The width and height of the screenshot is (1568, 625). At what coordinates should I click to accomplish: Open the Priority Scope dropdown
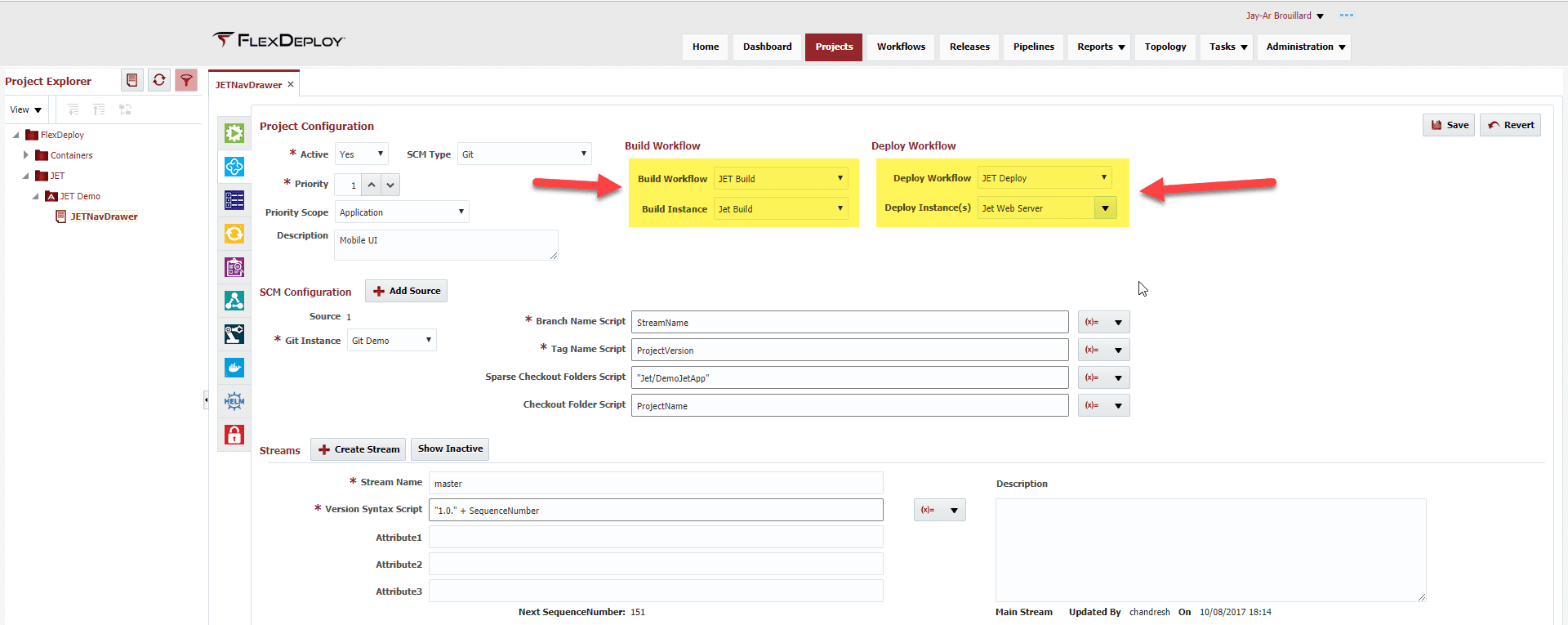point(402,212)
